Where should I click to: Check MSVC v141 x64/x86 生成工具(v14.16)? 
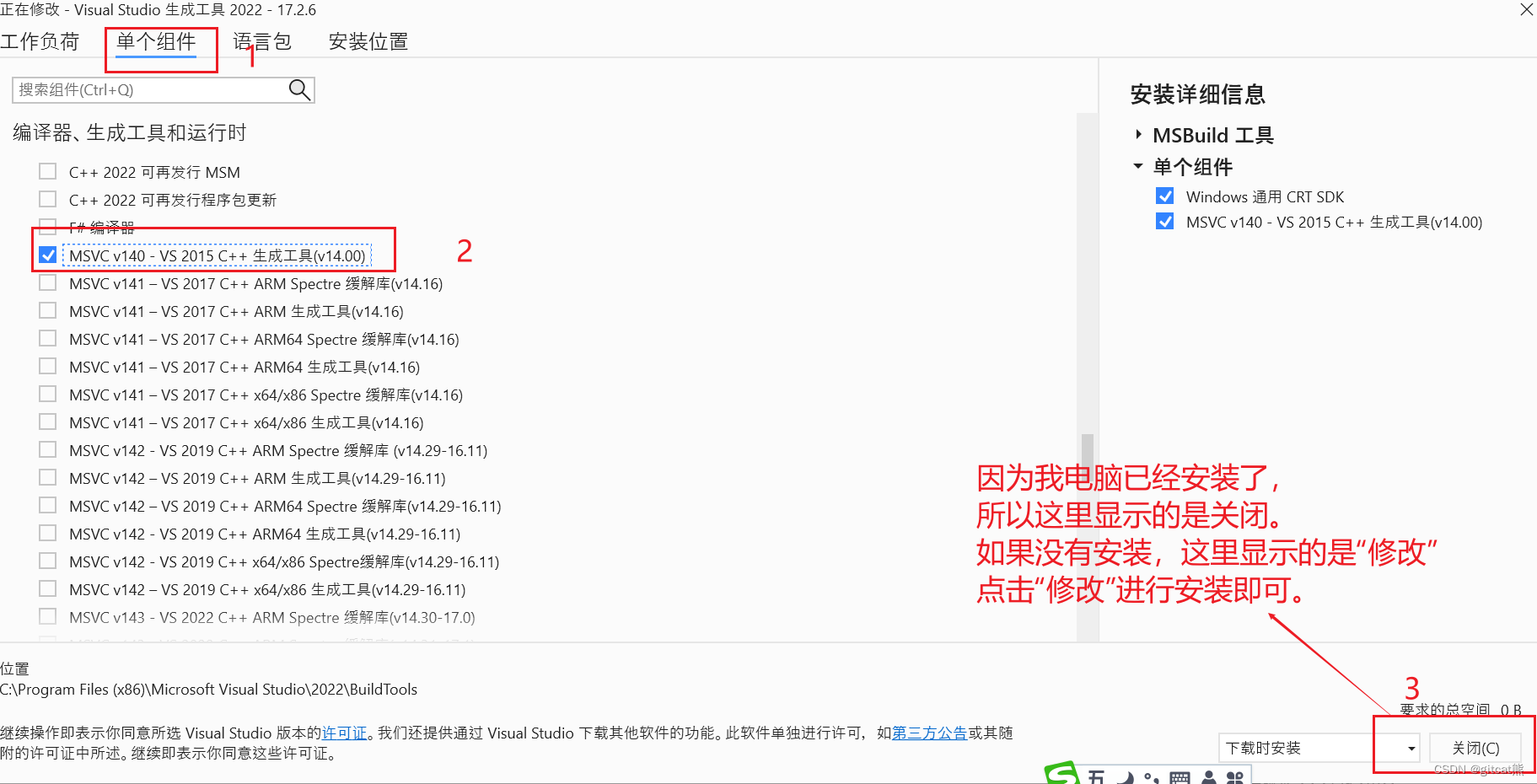point(48,422)
